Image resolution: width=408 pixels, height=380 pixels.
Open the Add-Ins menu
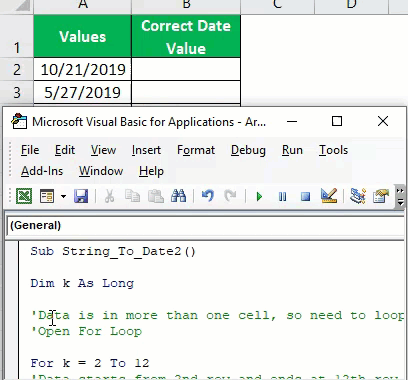[x=42, y=171]
